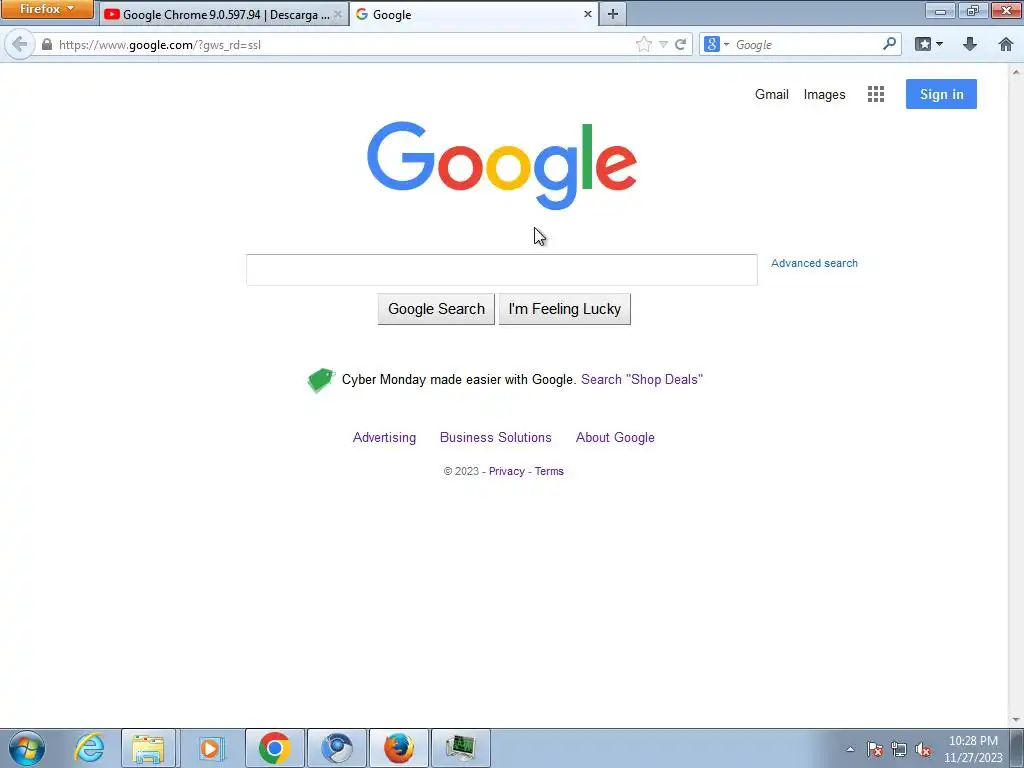Click the search bar magnifier icon
1024x768 pixels.
tap(889, 44)
